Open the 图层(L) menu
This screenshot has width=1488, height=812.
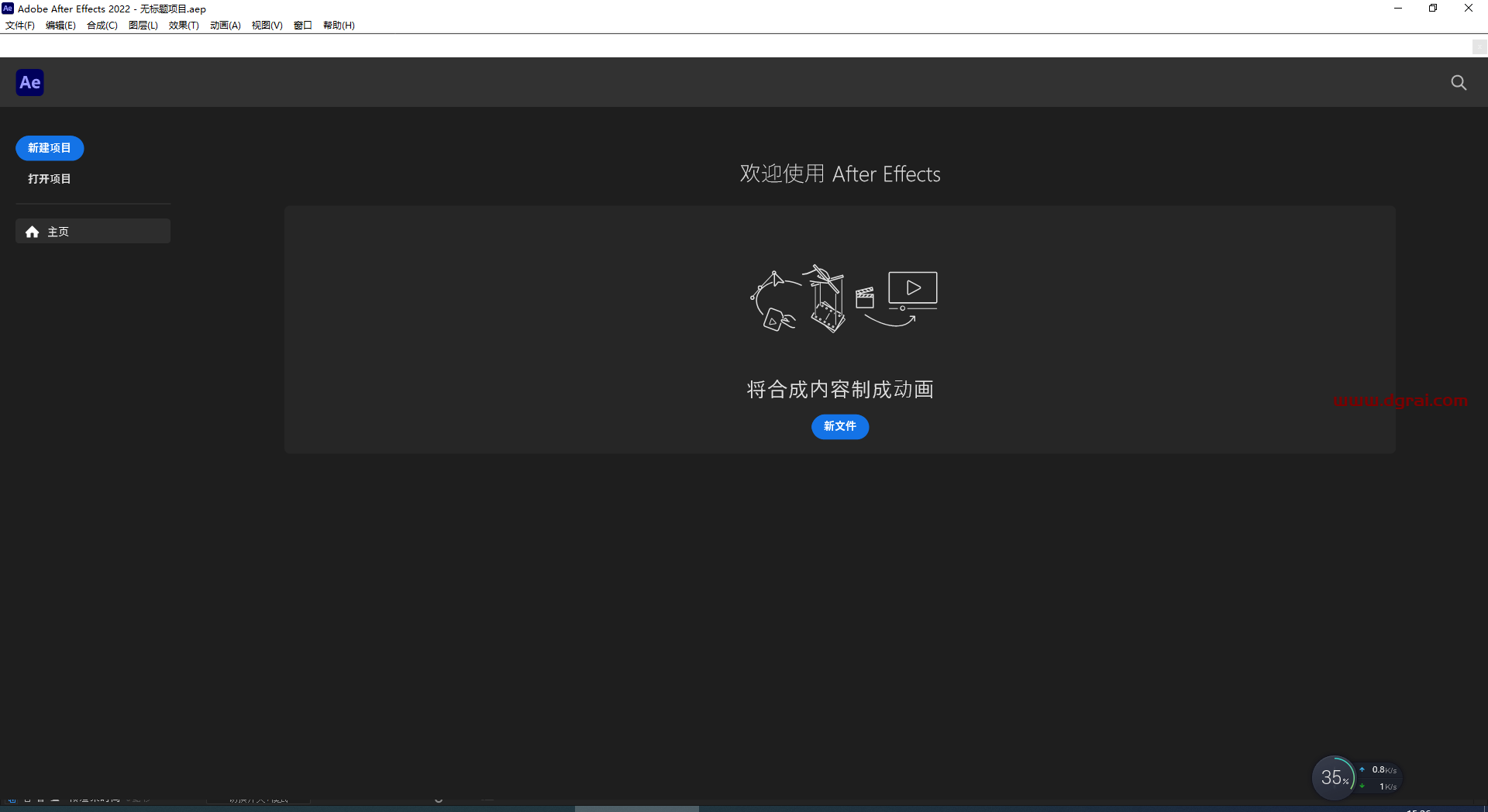coord(142,25)
